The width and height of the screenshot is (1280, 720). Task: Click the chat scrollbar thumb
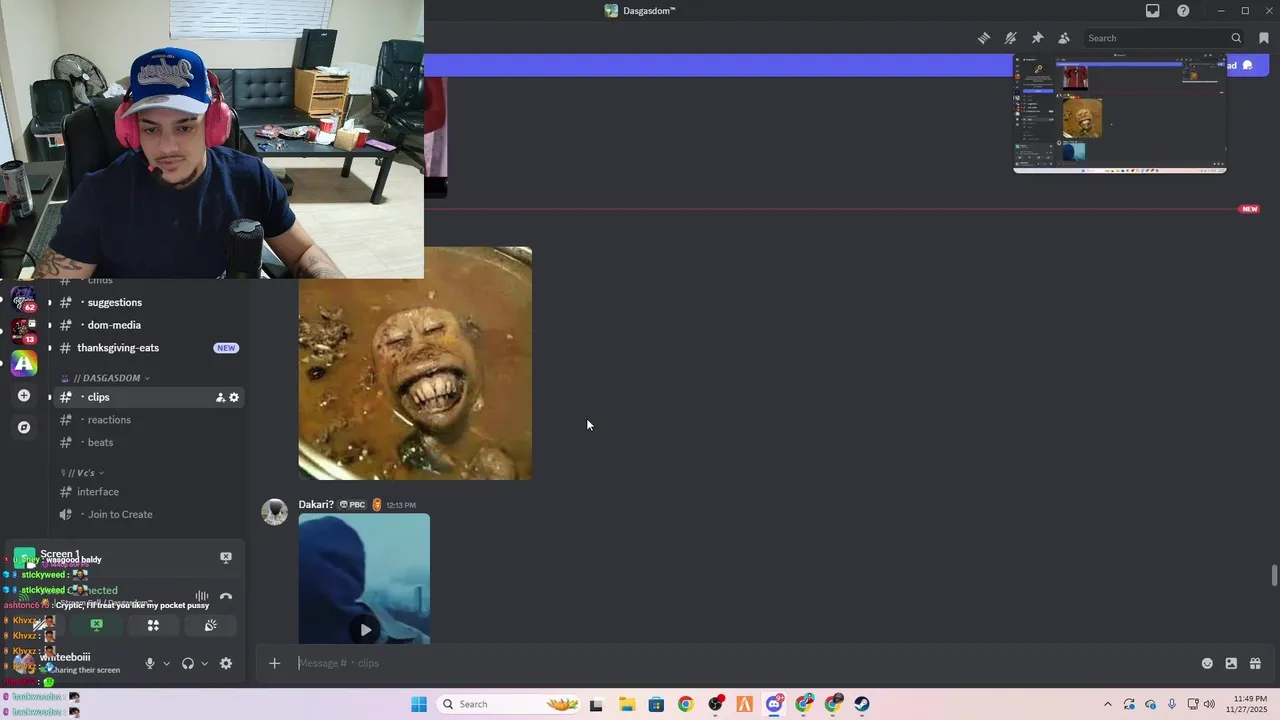pos(1274,576)
